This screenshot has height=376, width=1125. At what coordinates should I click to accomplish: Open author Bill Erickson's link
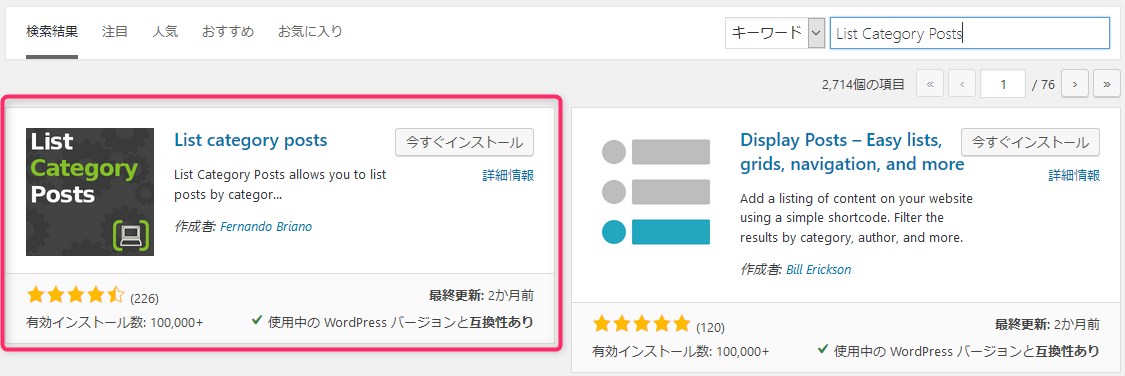tap(819, 270)
